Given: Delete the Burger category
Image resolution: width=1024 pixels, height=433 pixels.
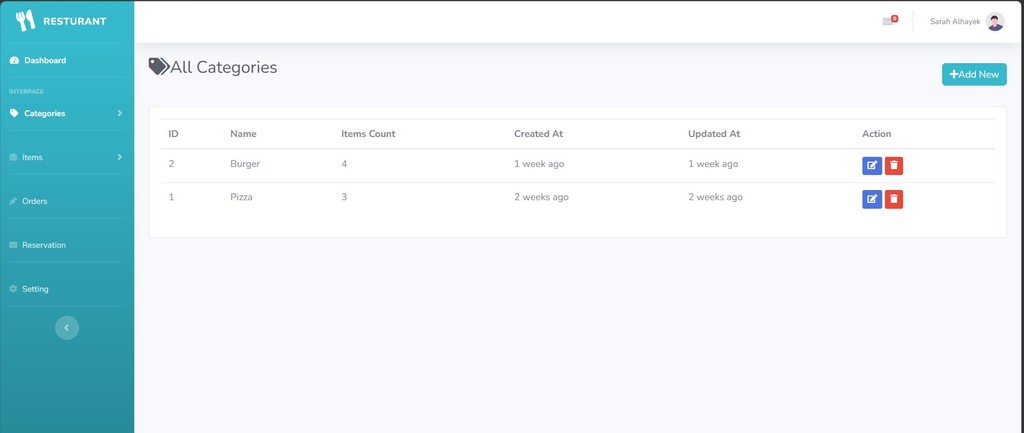Looking at the screenshot, I should tap(894, 165).
